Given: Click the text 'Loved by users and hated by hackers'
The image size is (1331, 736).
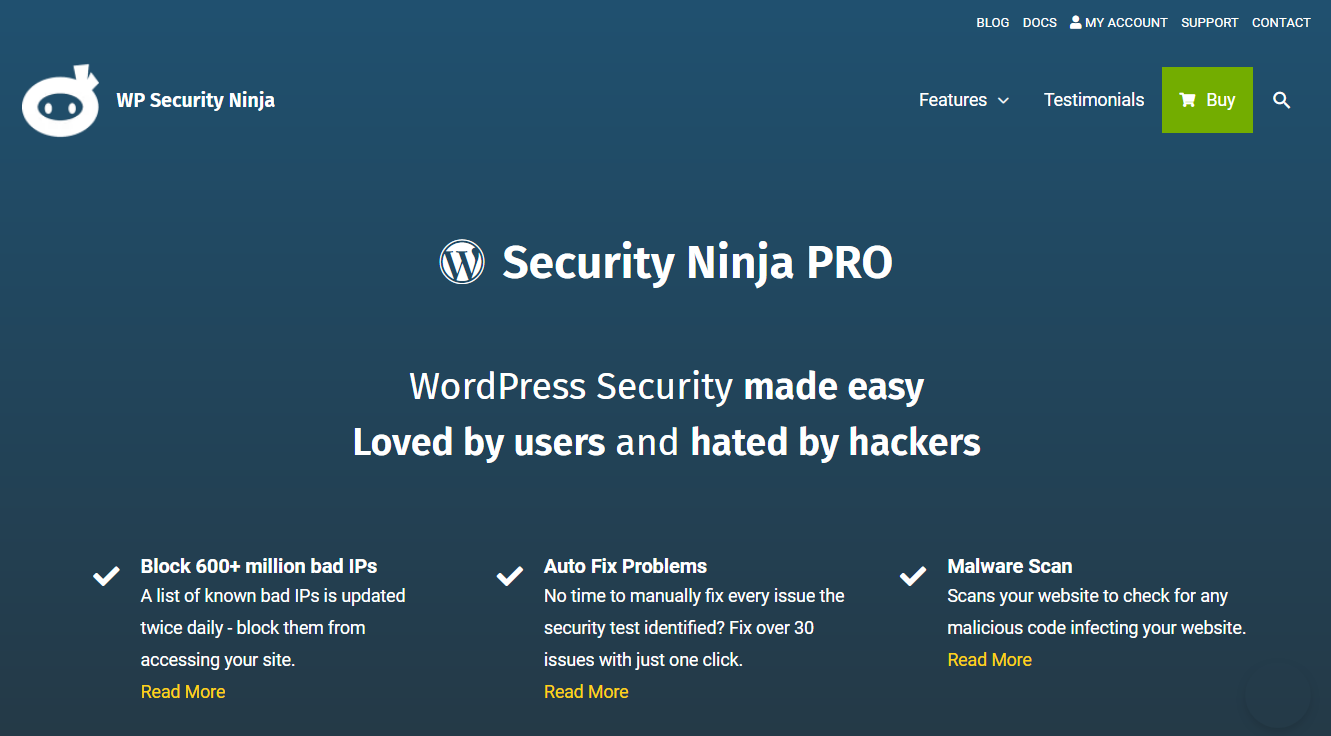Looking at the screenshot, I should tap(666, 442).
